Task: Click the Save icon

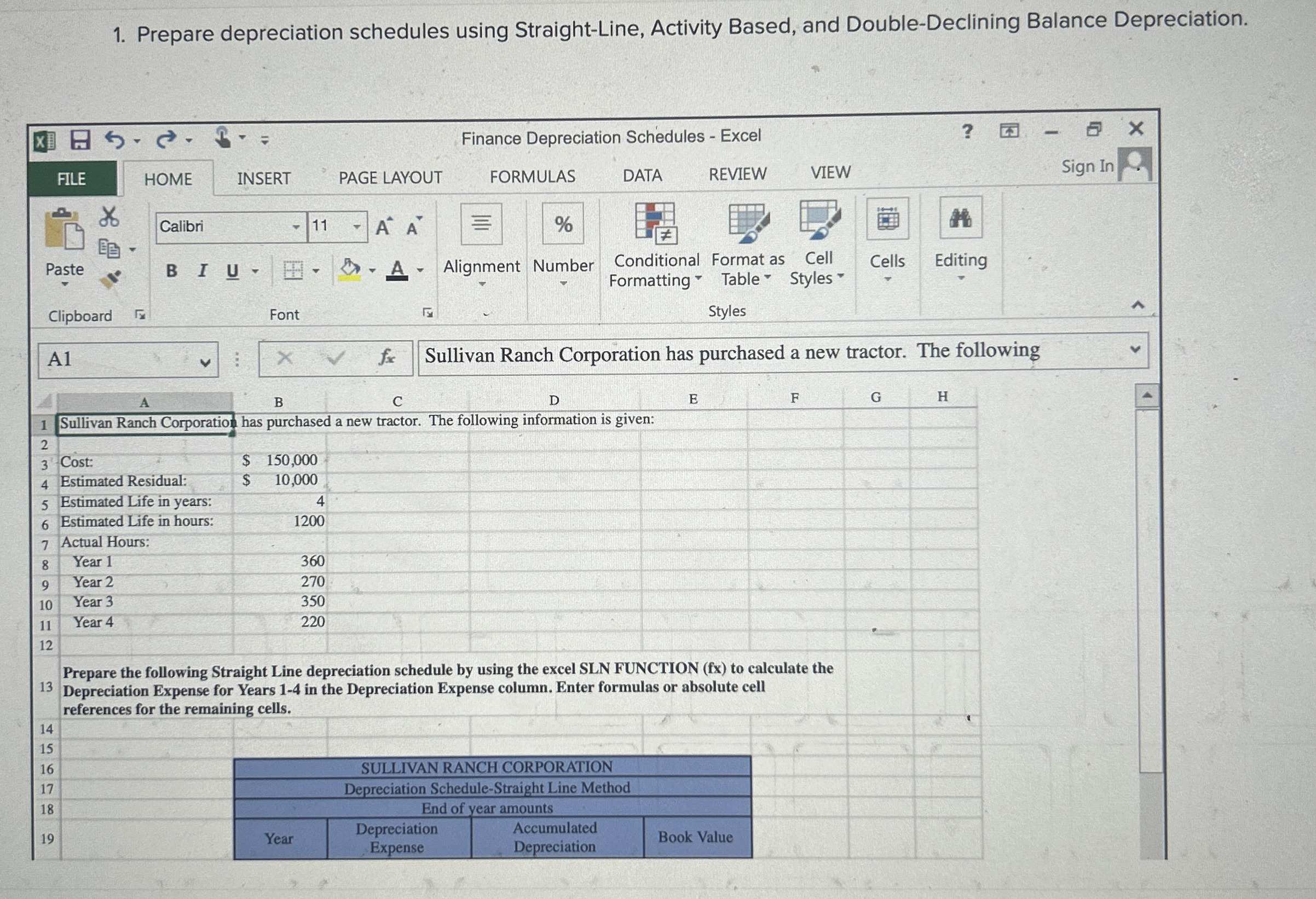Action: tap(80, 141)
